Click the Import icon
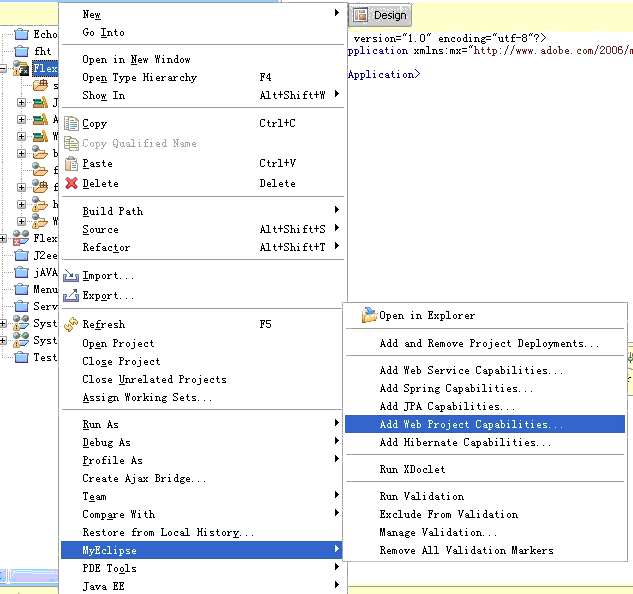Image resolution: width=633 pixels, height=594 pixels. click(71, 276)
